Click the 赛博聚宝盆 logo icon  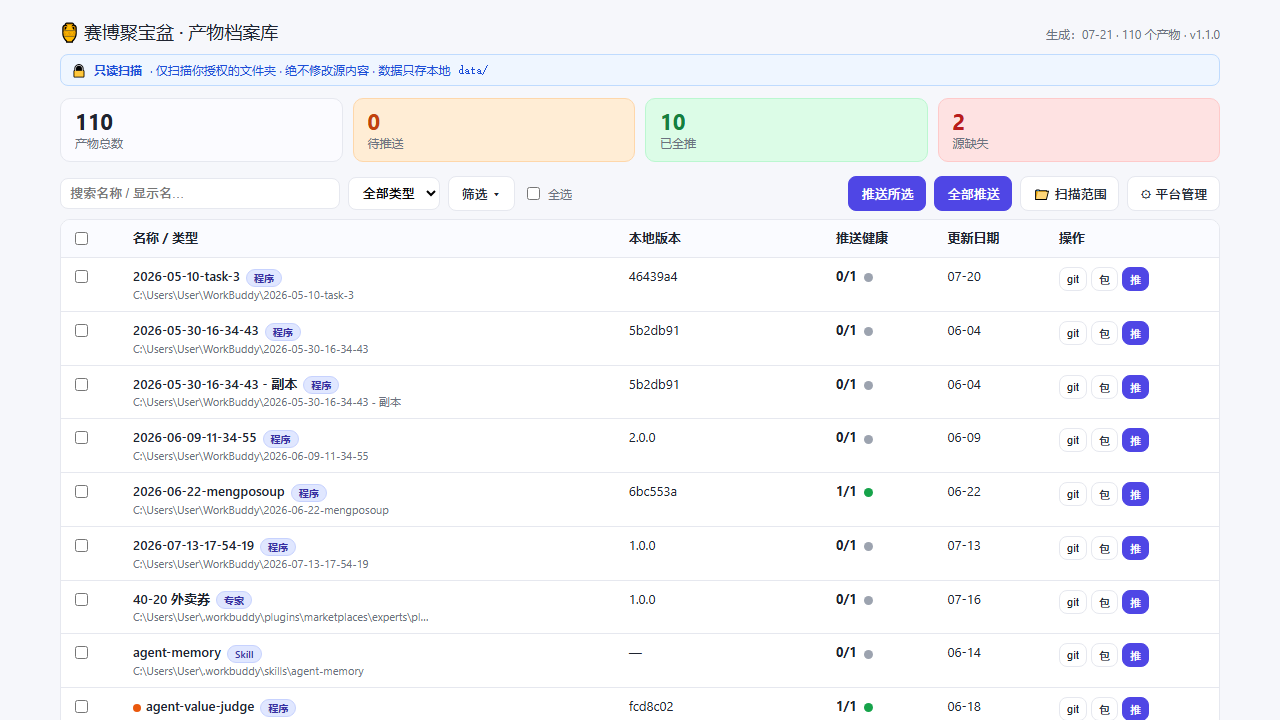point(69,33)
